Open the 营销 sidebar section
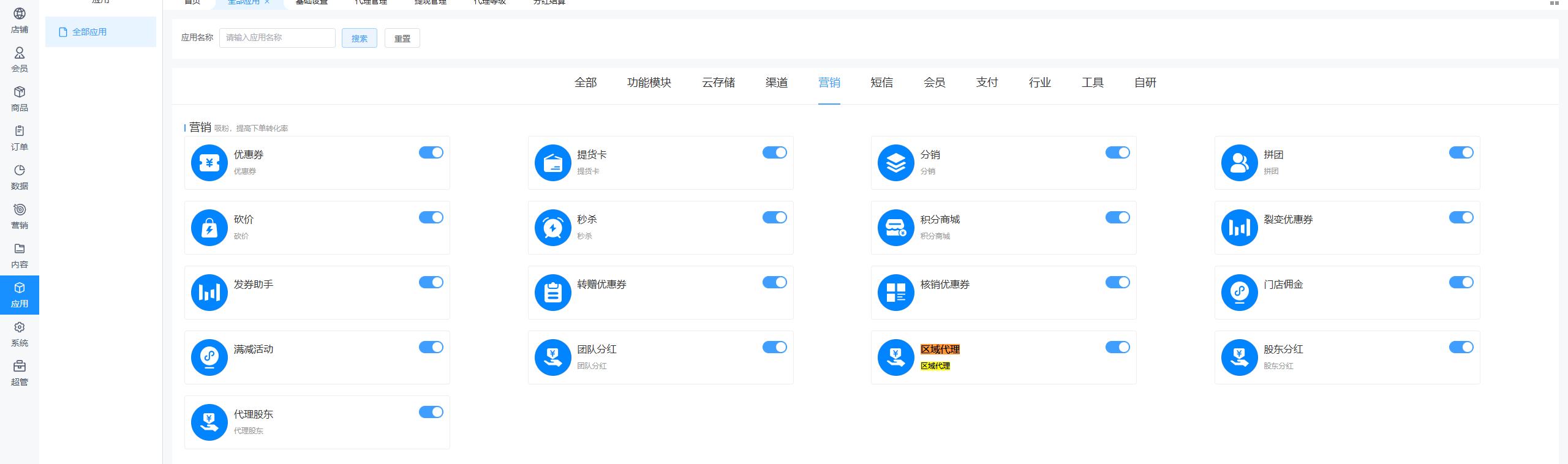The image size is (1568, 464). click(20, 217)
